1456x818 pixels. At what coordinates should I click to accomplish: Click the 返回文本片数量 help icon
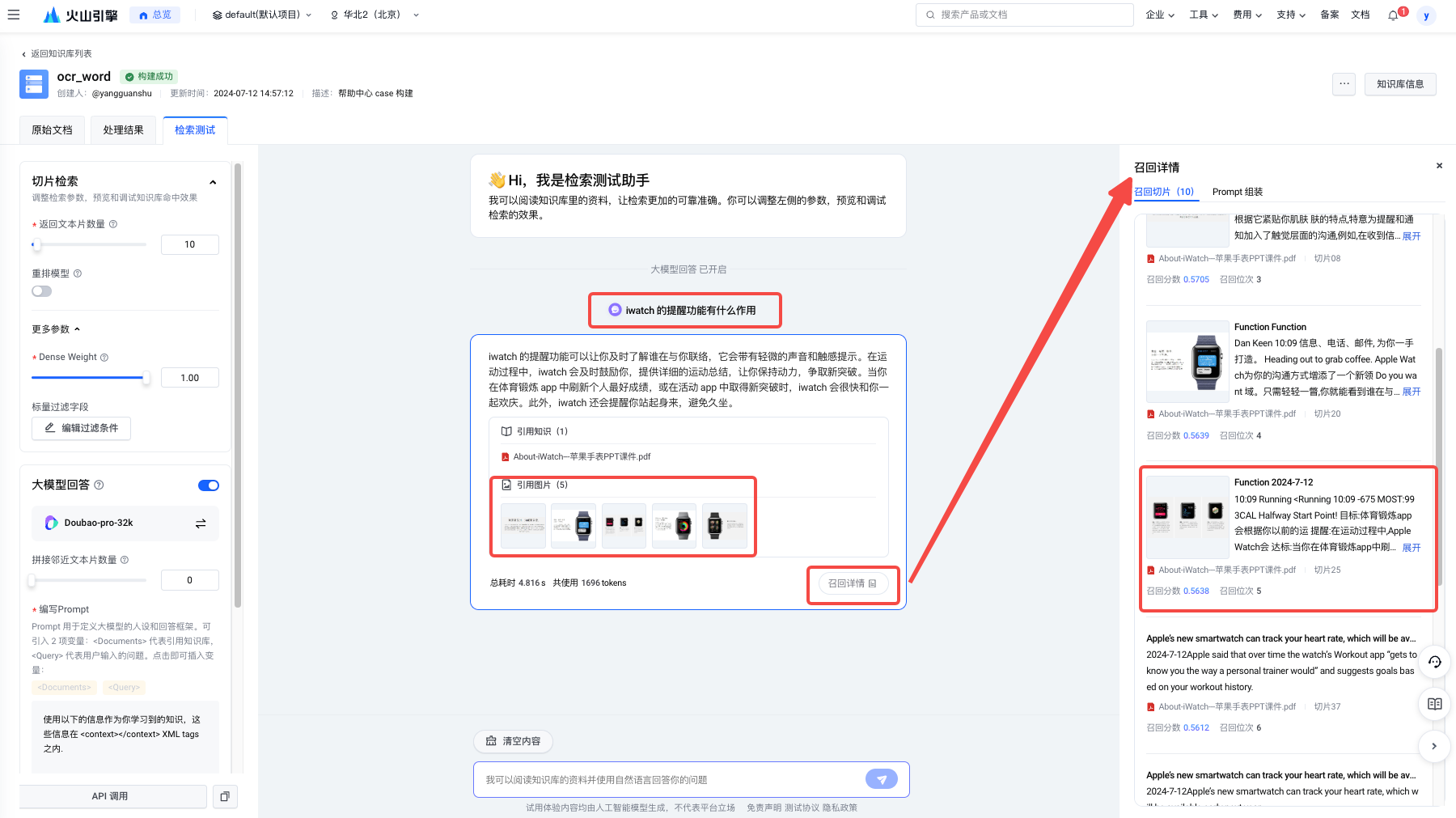(x=113, y=224)
